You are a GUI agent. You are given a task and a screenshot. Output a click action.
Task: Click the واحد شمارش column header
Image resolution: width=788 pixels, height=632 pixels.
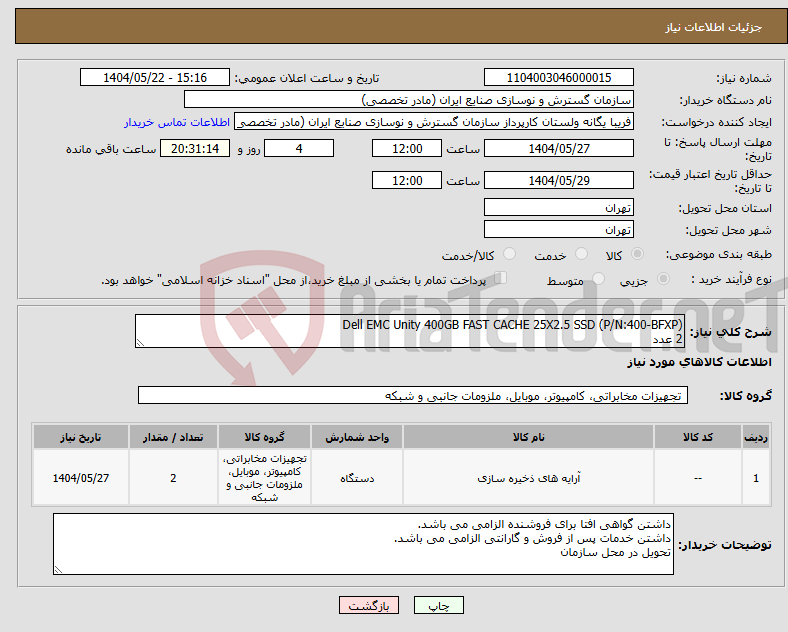pos(357,437)
